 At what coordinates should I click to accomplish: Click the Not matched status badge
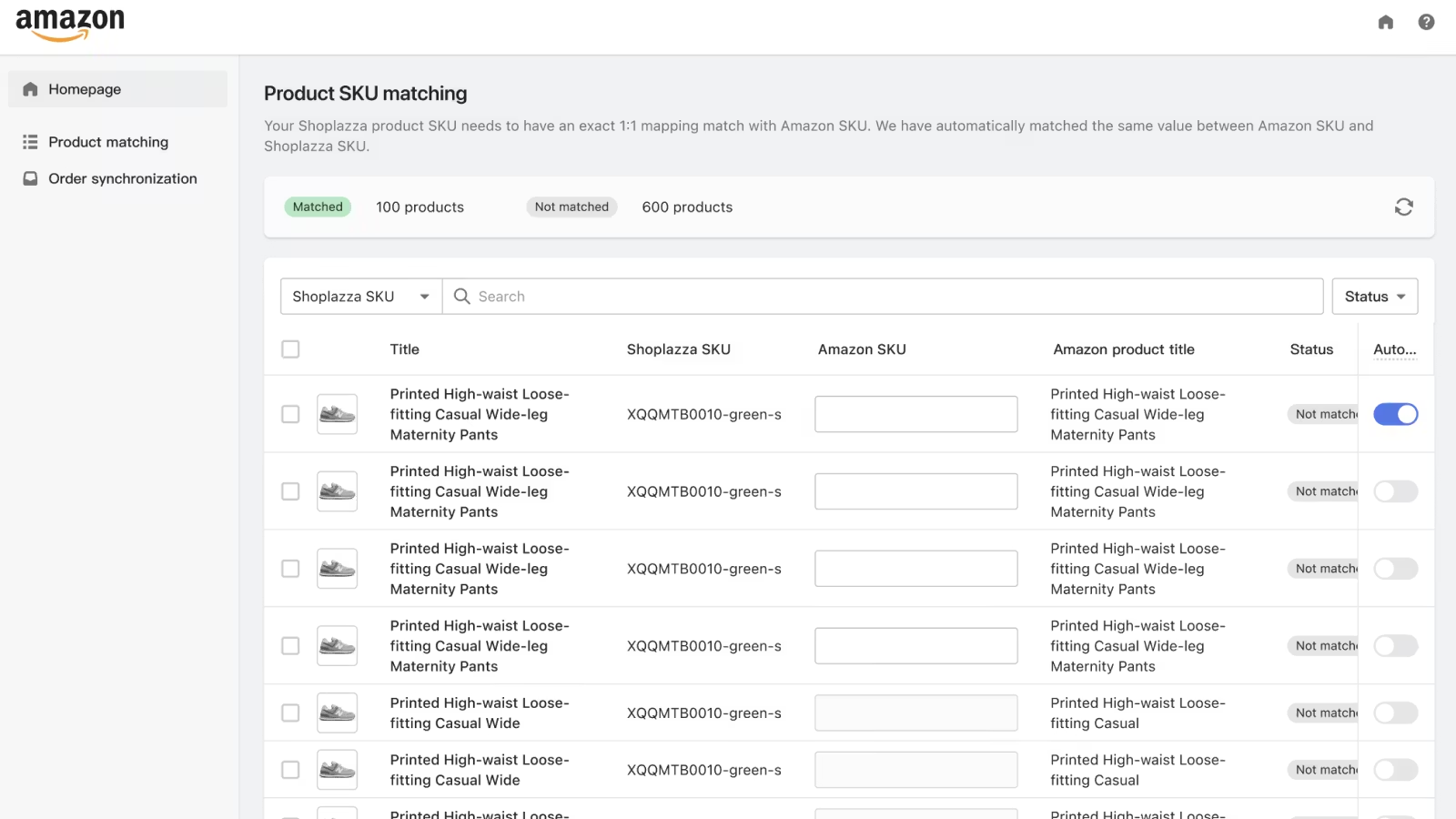(x=571, y=207)
